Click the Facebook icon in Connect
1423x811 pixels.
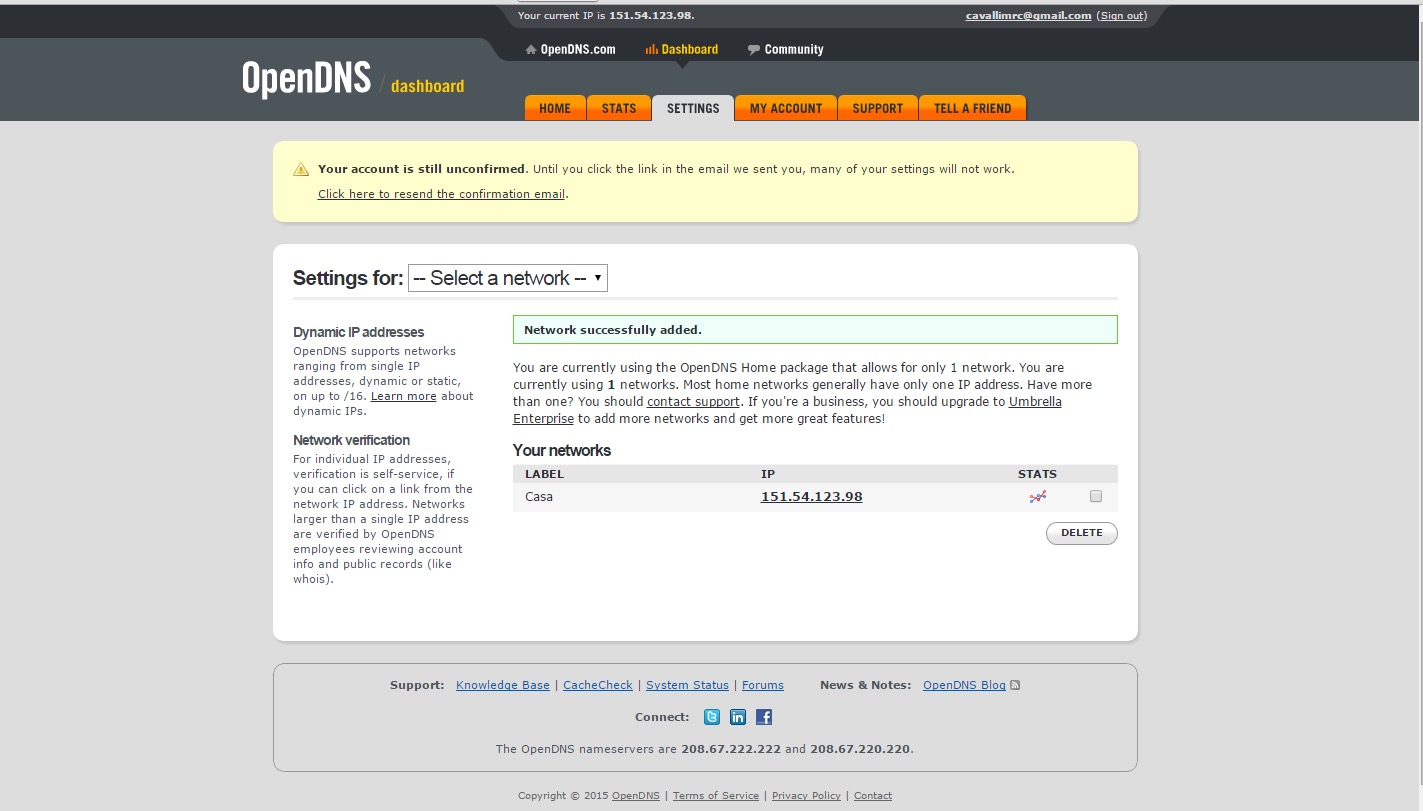[x=764, y=717]
